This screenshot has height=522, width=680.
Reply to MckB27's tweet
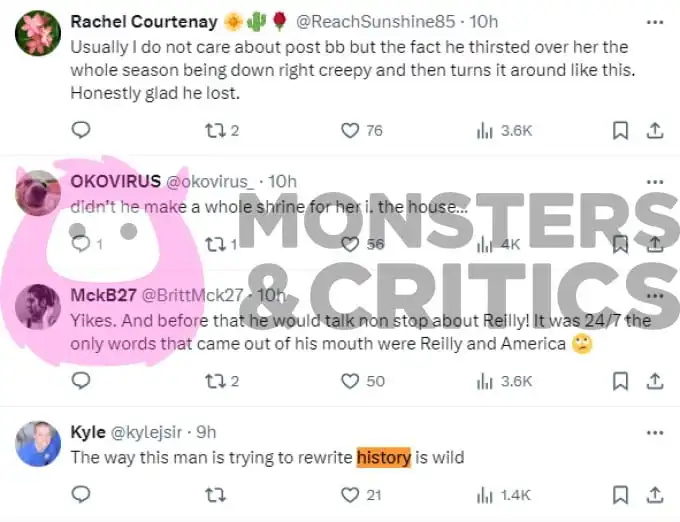[x=81, y=381]
